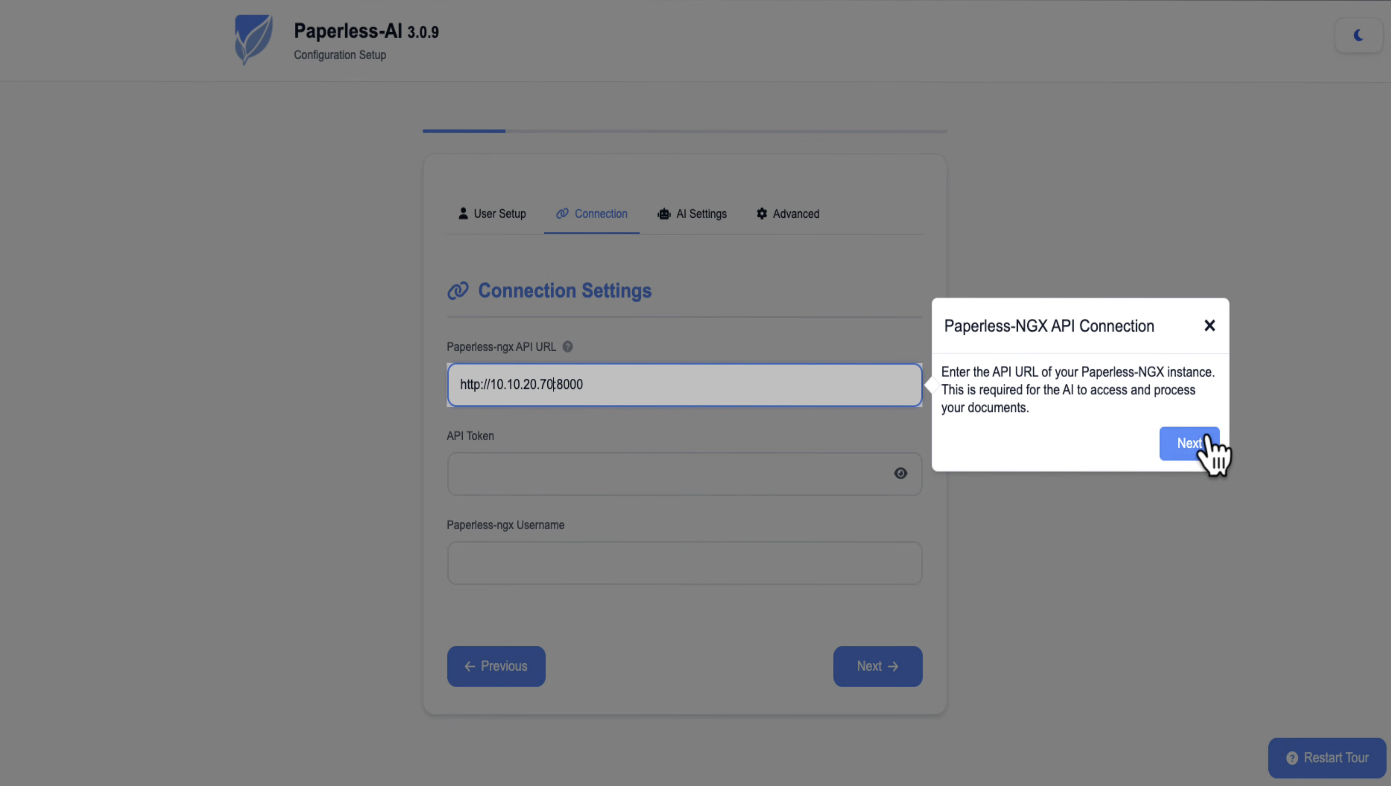Toggle dark mode with the moon icon

coord(1358,36)
